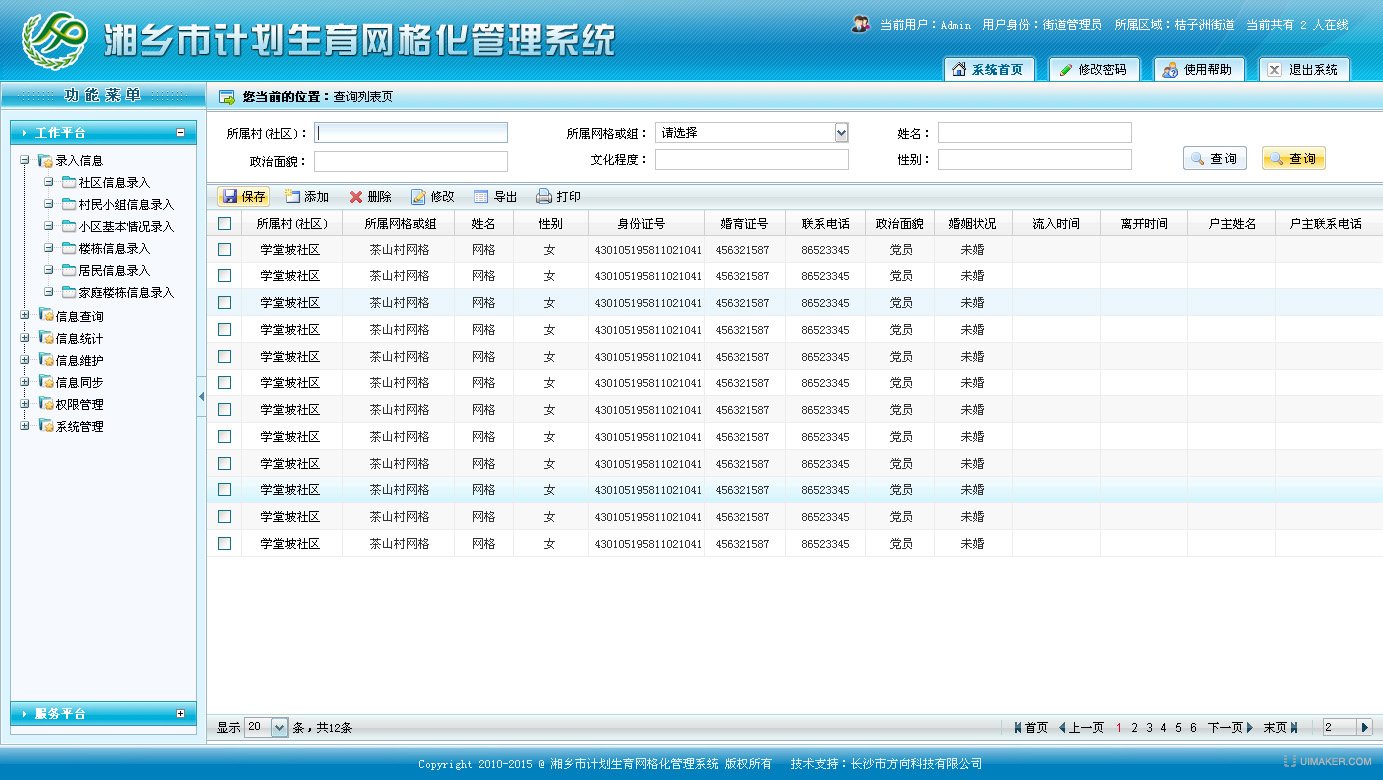Image resolution: width=1383 pixels, height=780 pixels.
Task: Collapse the left sidebar with splitter arrow
Action: 201,397
